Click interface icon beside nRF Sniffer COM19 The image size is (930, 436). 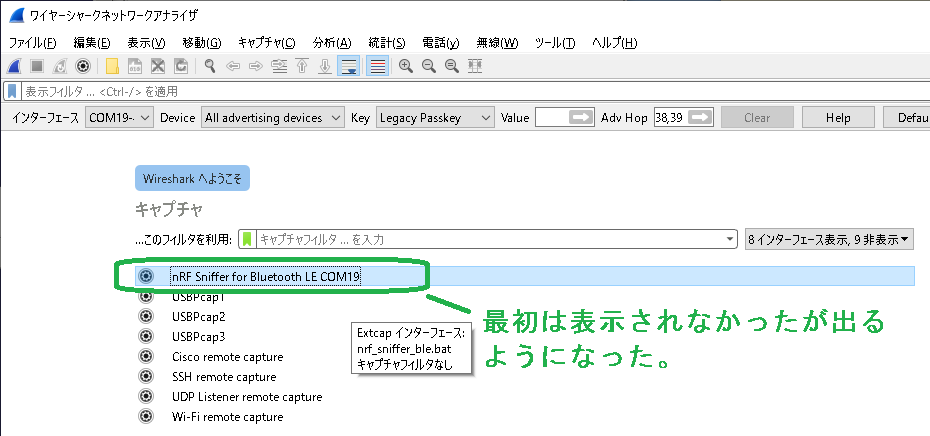tap(145, 276)
